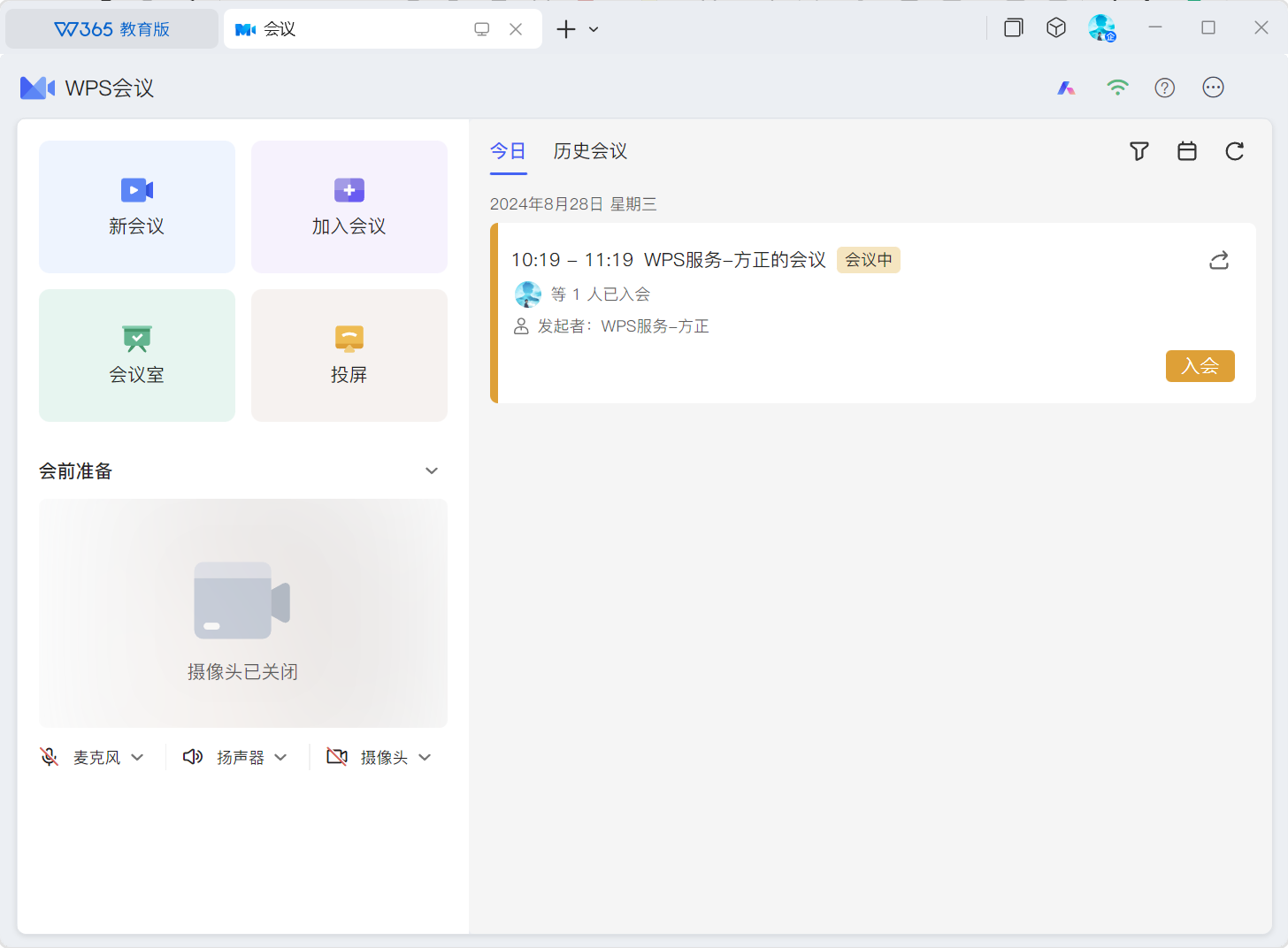1288x948 pixels.
Task: Open the meeting filter icon
Action: pos(1139,151)
